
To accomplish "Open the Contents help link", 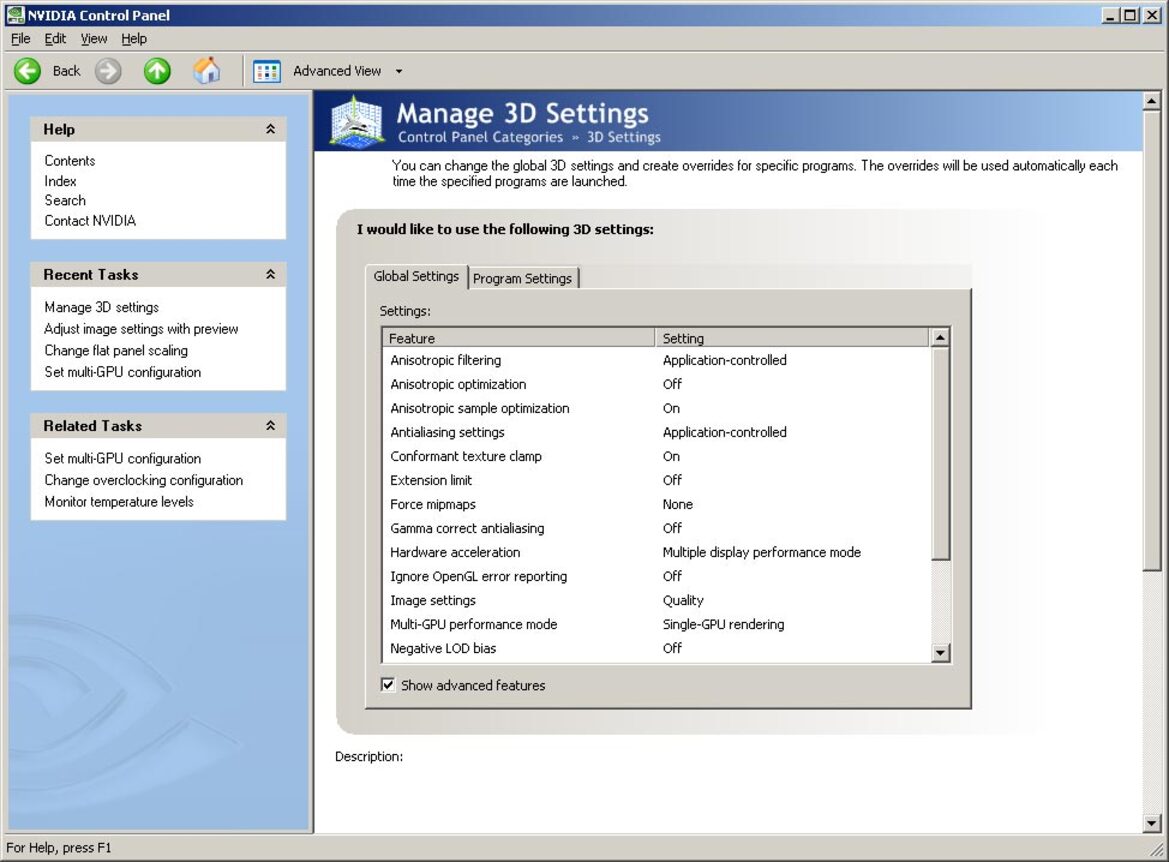I will click(x=69, y=160).
